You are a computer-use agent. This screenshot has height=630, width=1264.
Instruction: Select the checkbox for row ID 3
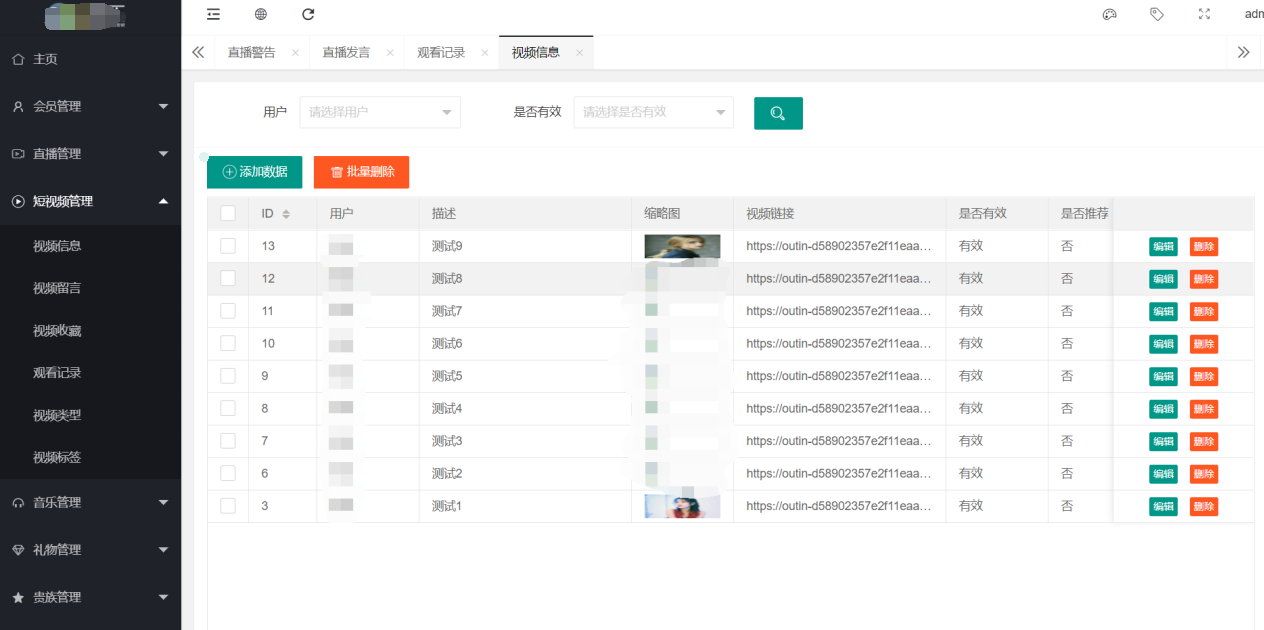click(x=228, y=506)
